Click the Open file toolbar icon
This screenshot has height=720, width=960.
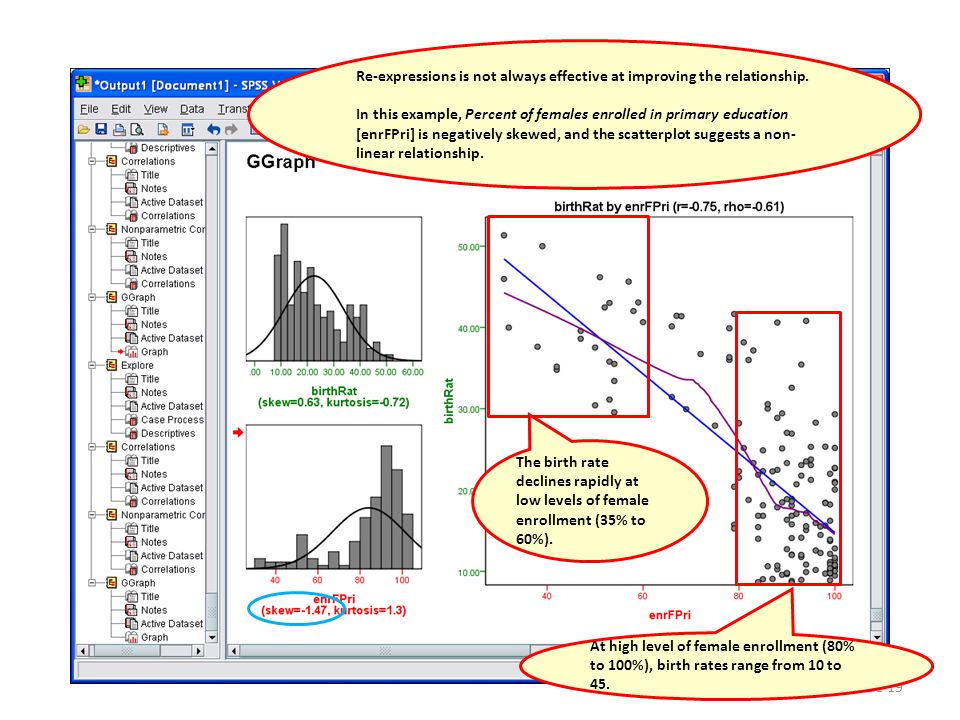click(84, 130)
